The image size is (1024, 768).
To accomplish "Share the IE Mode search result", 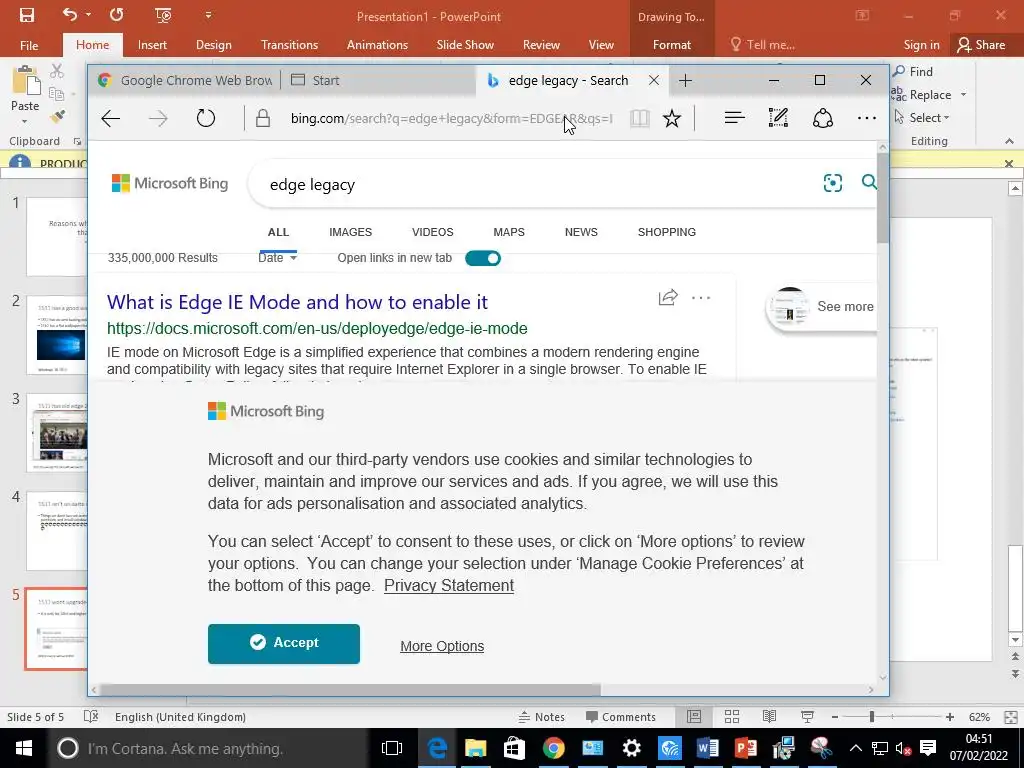I will 668,298.
